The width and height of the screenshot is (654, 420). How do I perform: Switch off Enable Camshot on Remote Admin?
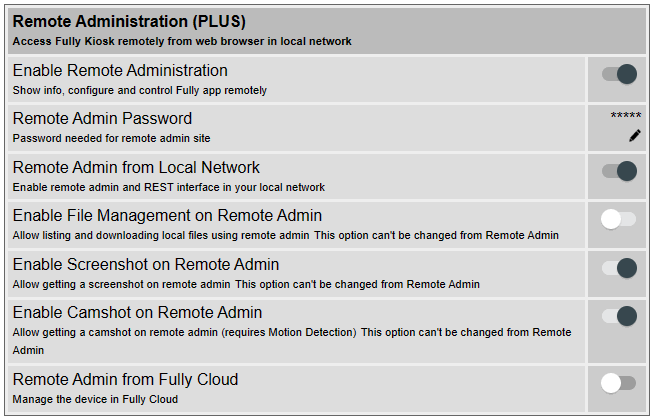[x=619, y=316]
